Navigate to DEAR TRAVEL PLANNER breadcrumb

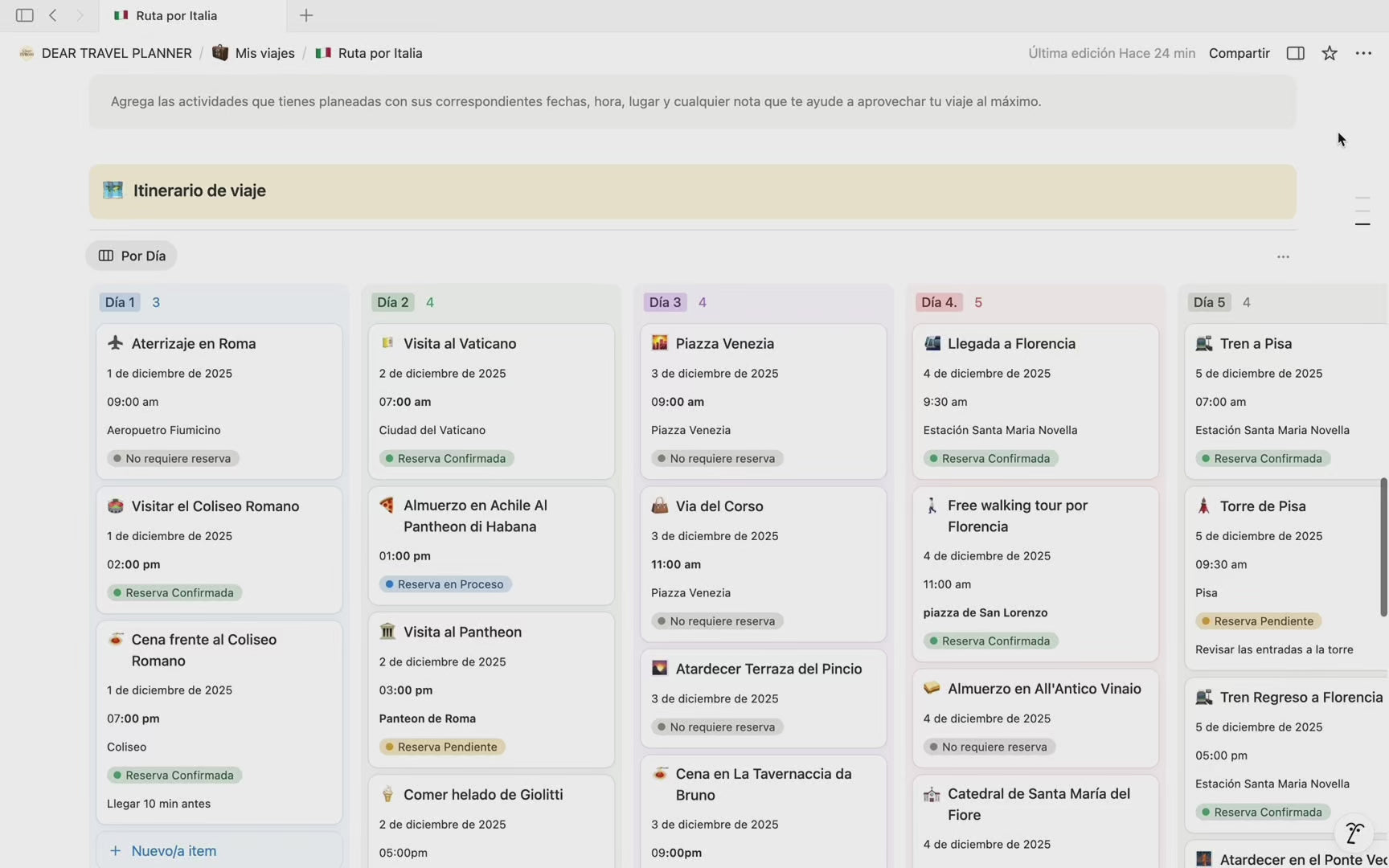117,53
